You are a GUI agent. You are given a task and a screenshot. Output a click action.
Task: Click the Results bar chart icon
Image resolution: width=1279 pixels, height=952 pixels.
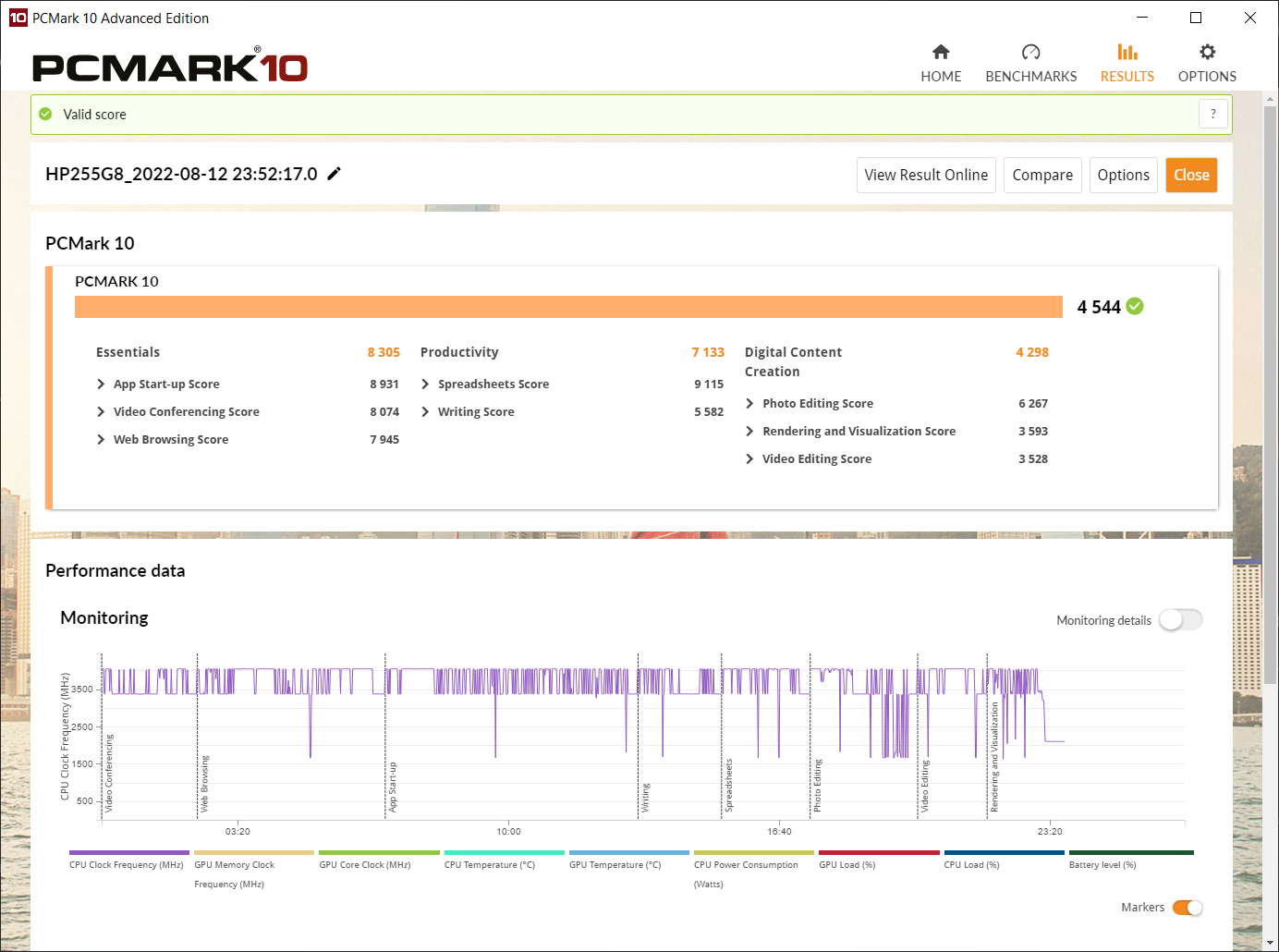(x=1127, y=53)
